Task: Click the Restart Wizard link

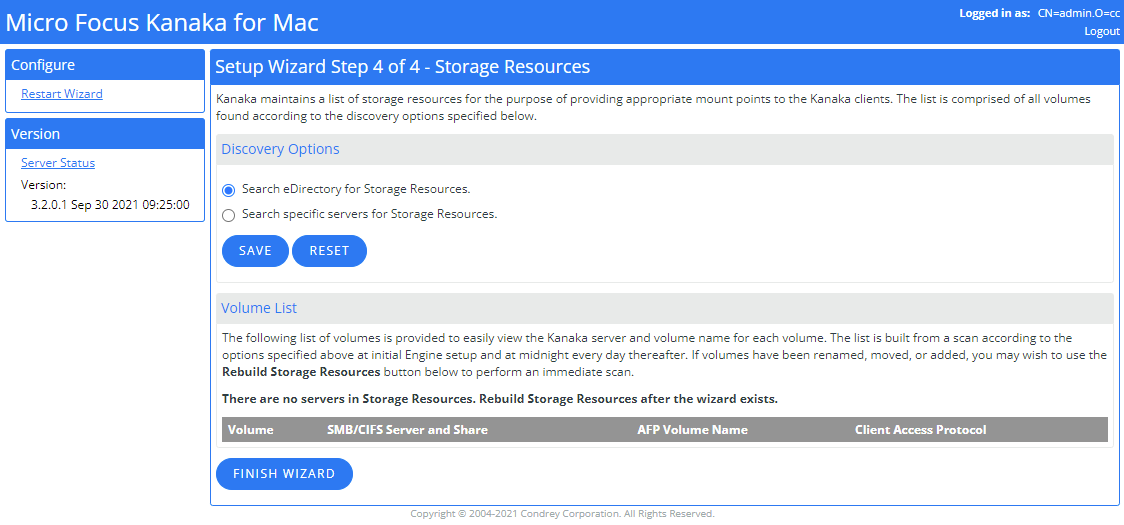Action: pos(62,94)
